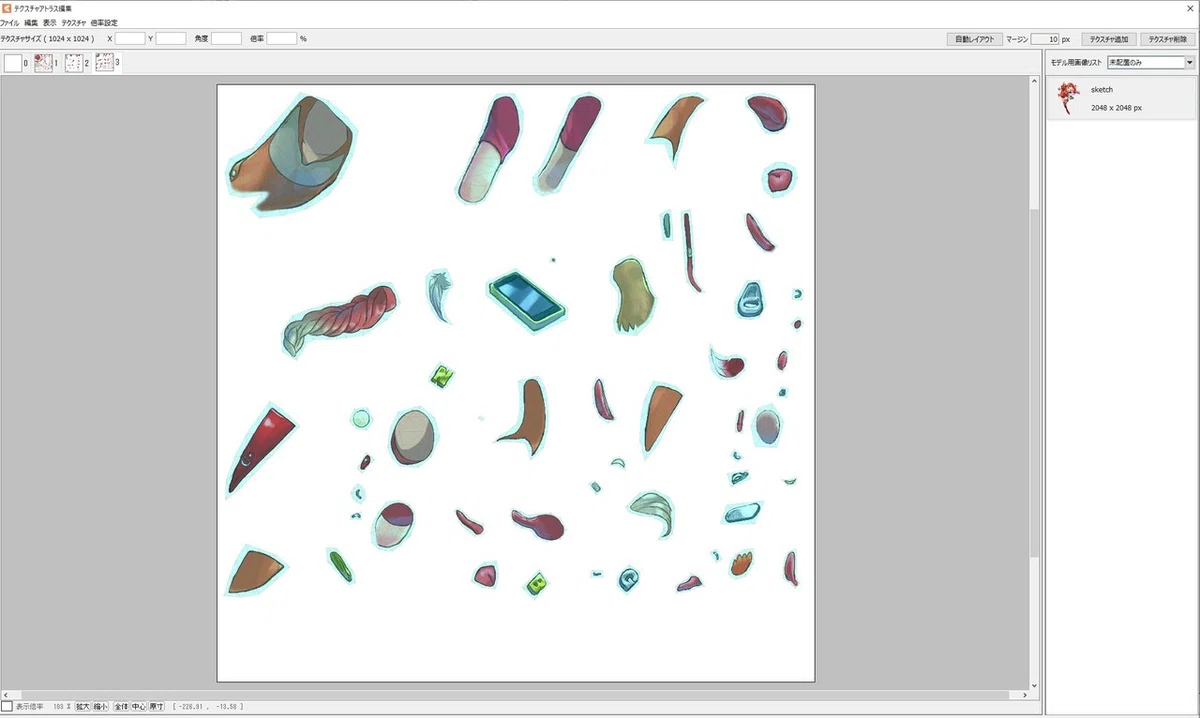The image size is (1200, 718).
Task: Select the small pale green circle piece
Action: 361,417
